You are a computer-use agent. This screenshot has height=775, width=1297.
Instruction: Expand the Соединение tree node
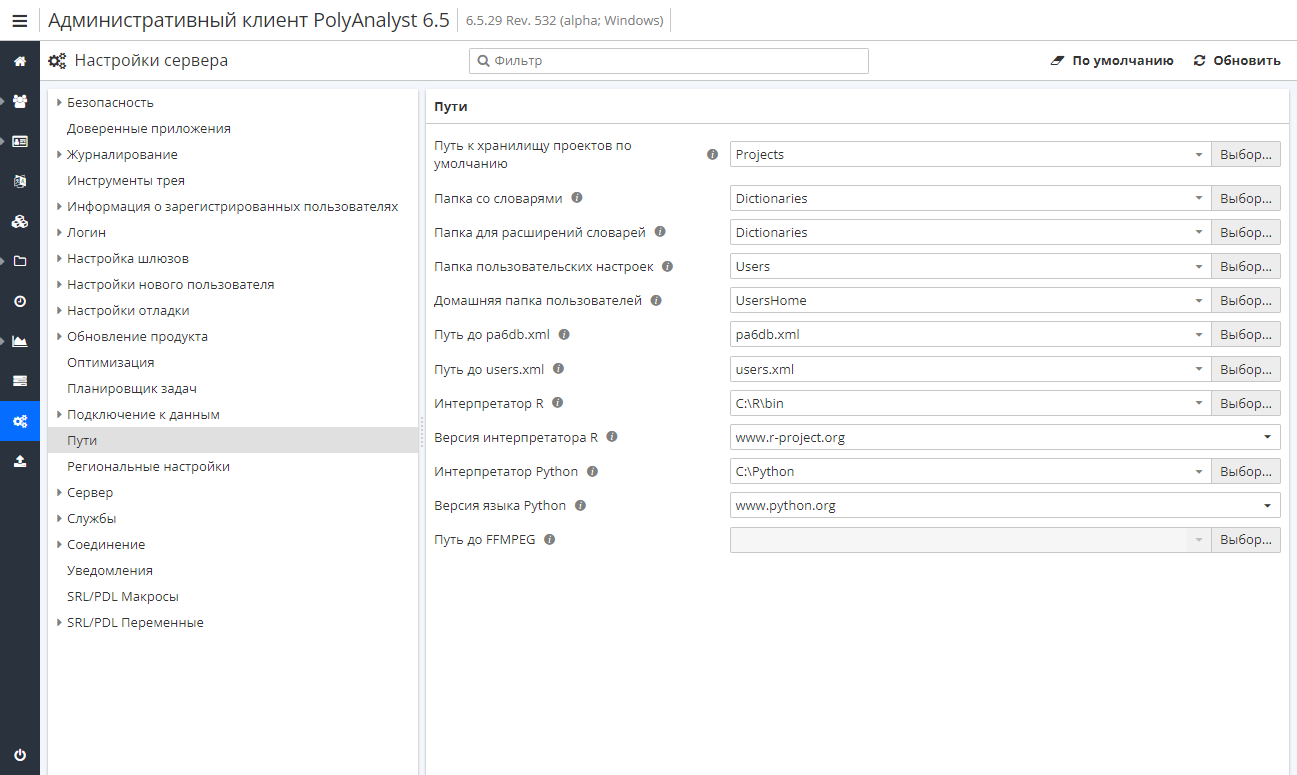point(59,544)
